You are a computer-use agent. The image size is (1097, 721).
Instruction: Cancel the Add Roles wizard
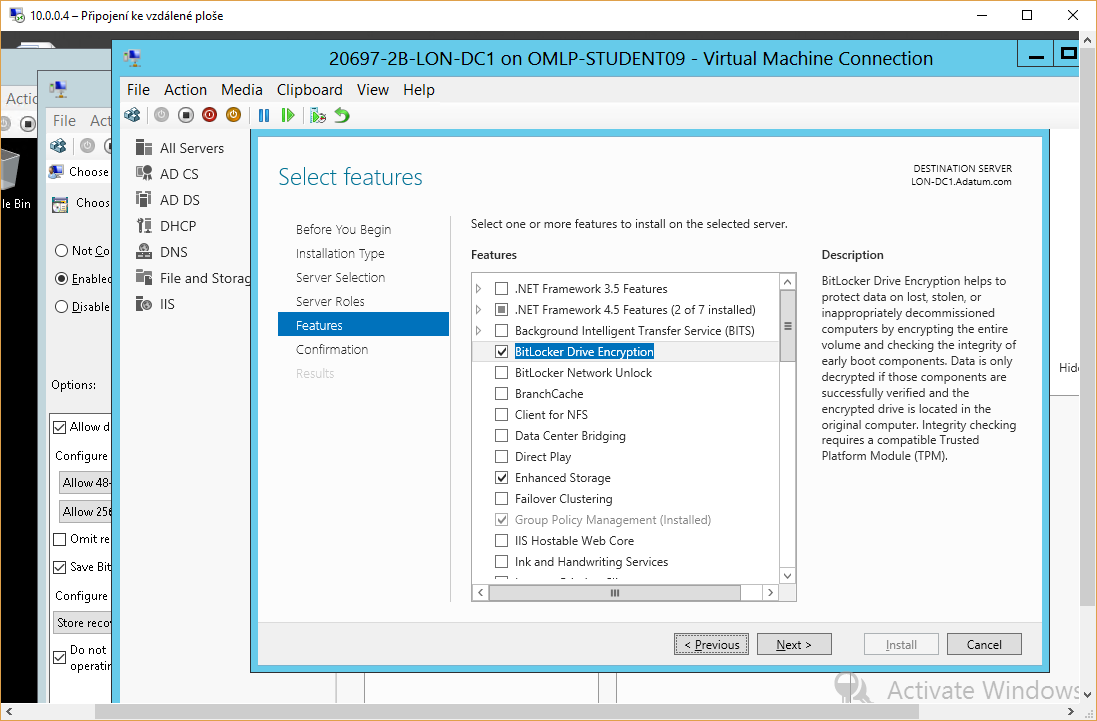(x=984, y=644)
